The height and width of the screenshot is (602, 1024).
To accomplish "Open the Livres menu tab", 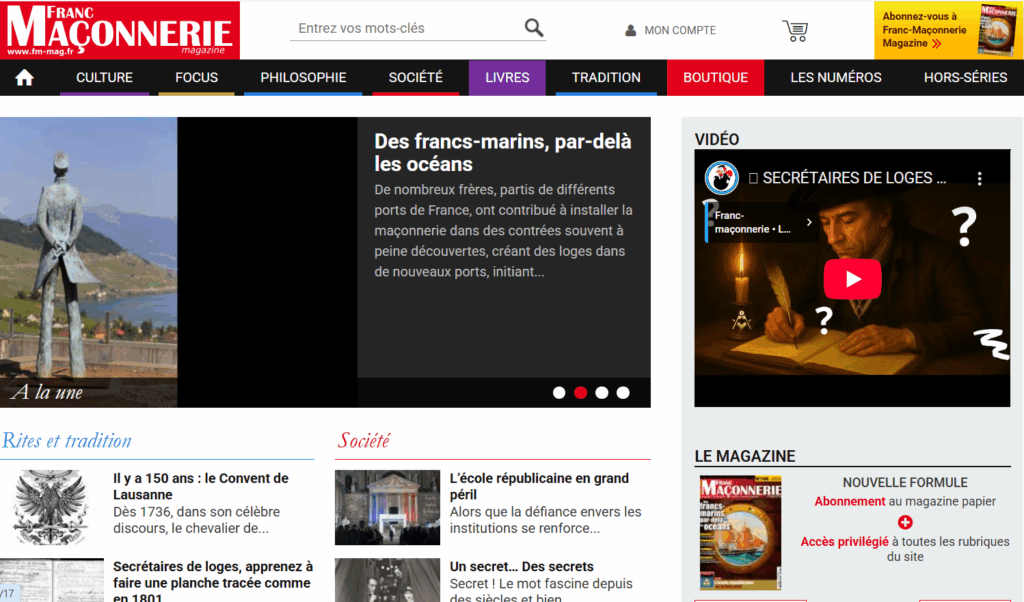I will point(507,78).
